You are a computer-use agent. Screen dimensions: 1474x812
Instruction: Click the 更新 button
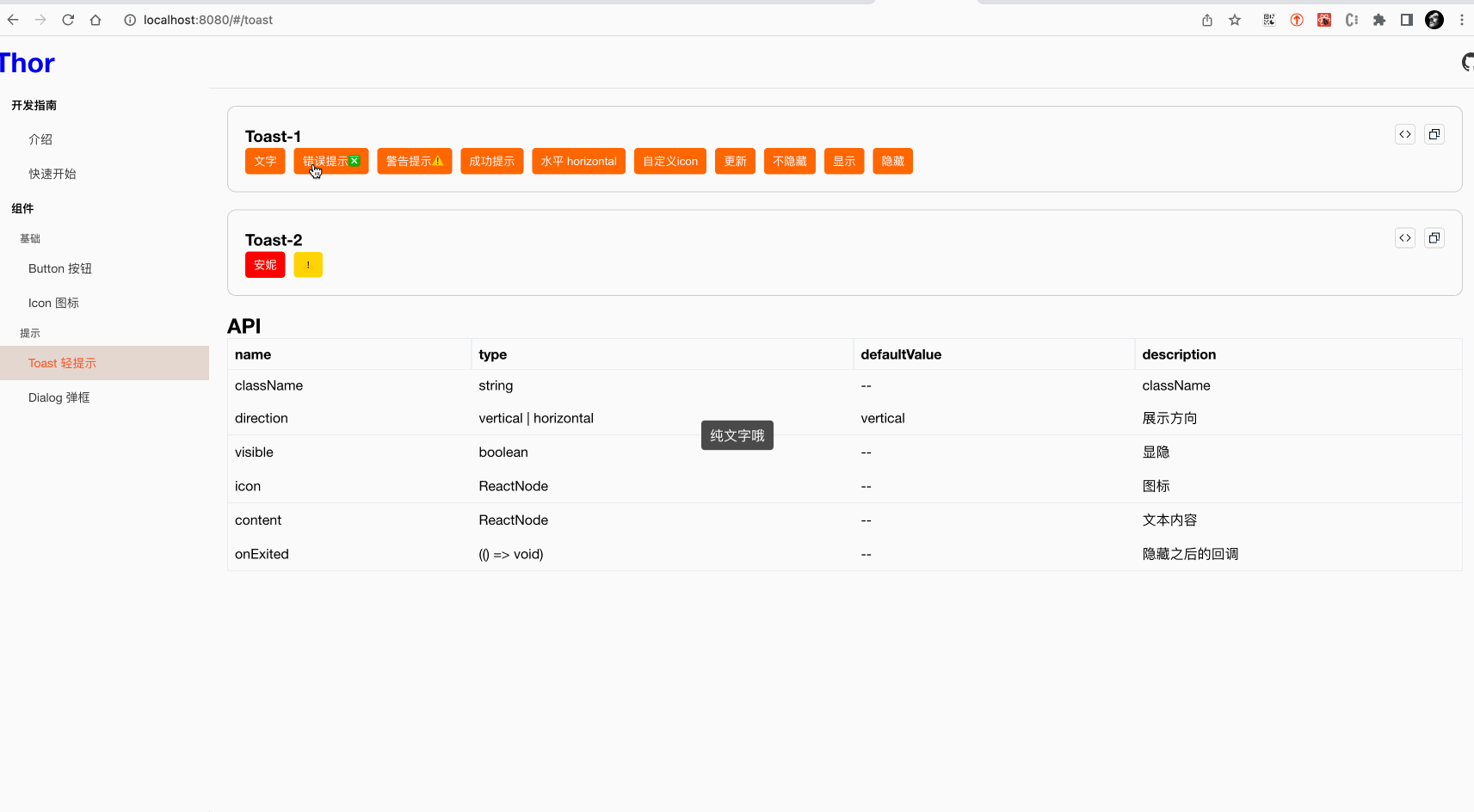735,162
